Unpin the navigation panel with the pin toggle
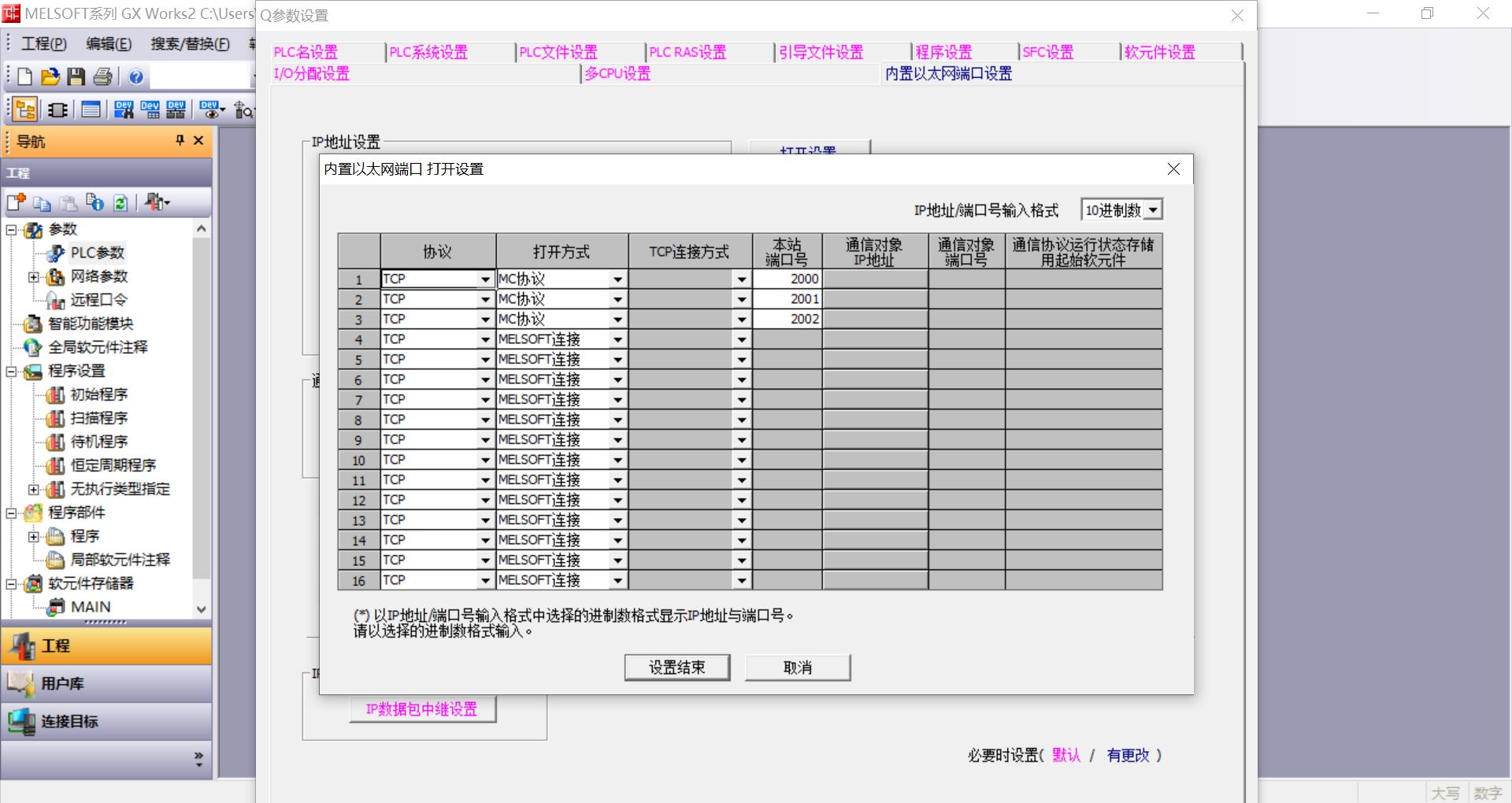 point(180,142)
